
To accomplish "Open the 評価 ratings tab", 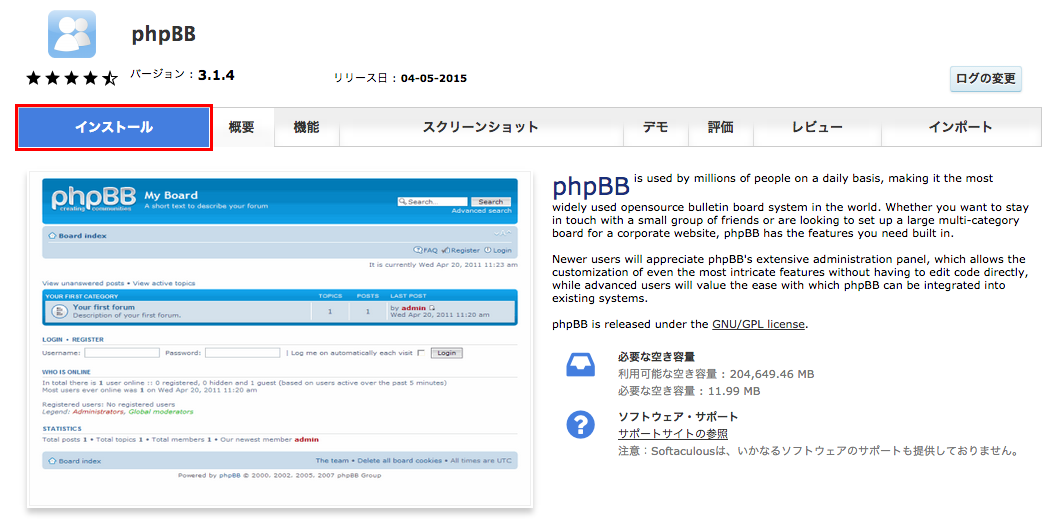I will click(720, 127).
